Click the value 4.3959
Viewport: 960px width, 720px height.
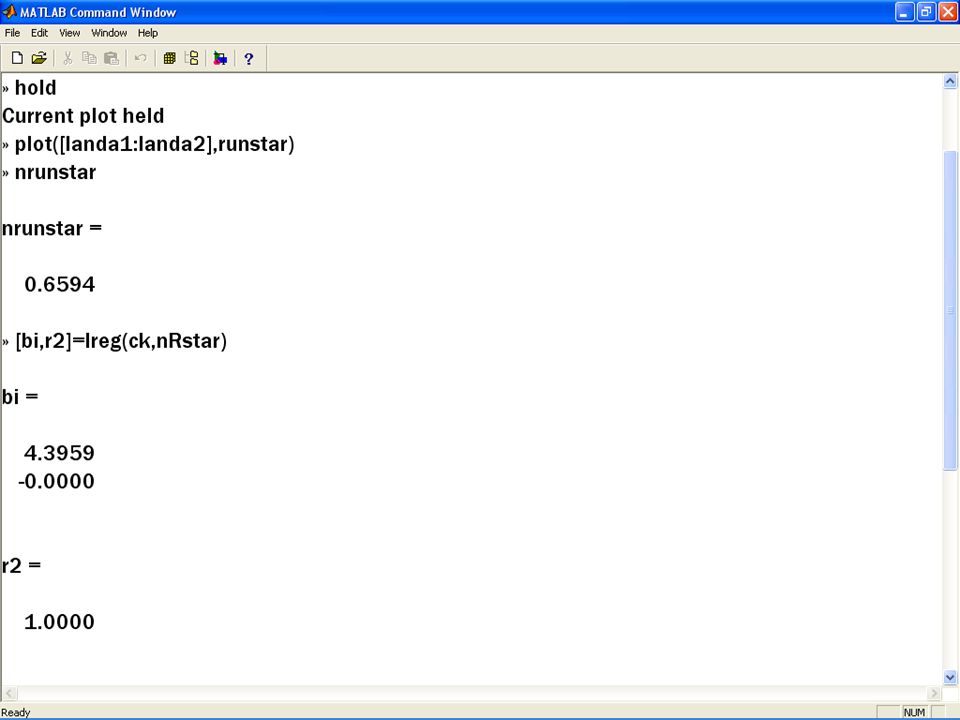point(59,453)
